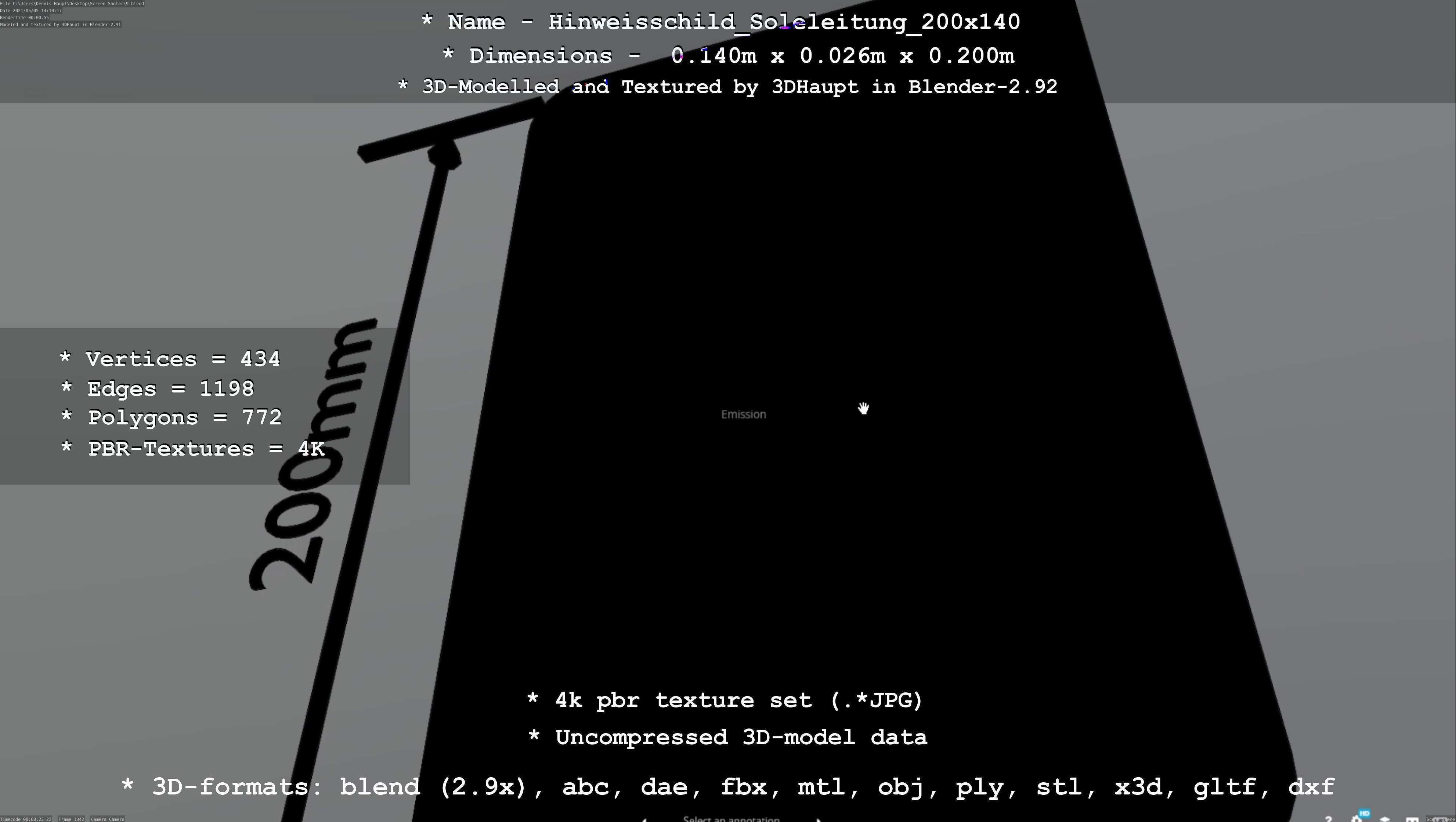This screenshot has width=1456, height=822.
Task: Open the Select an annotation list
Action: pos(731,819)
